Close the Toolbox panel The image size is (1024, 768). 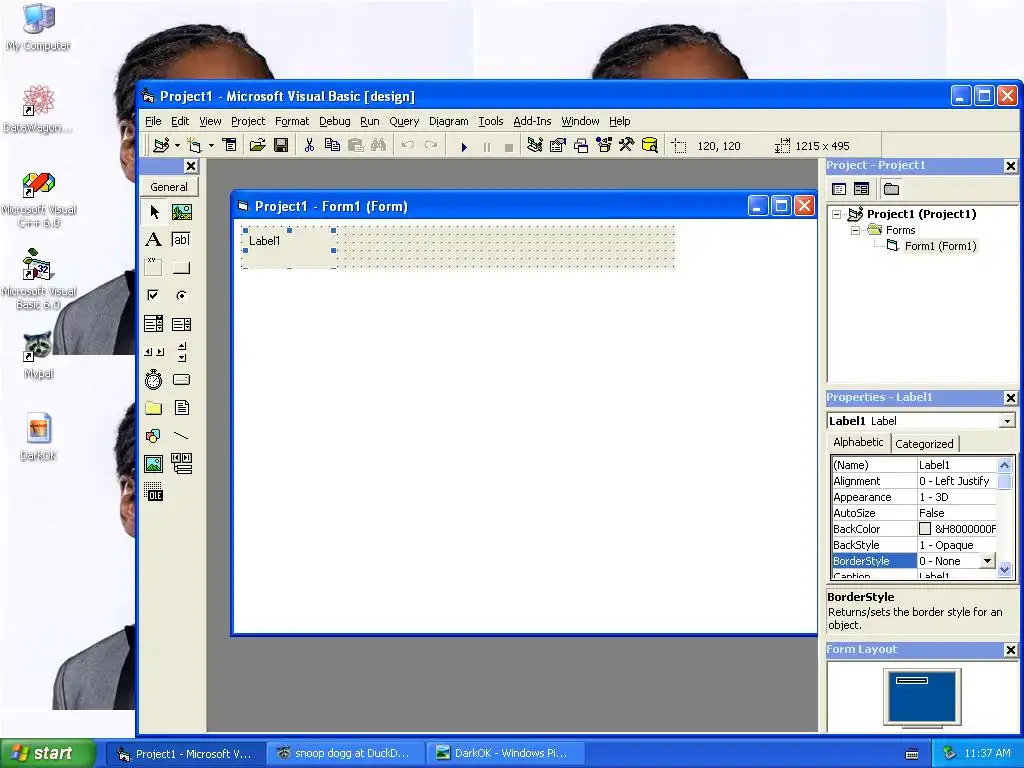click(x=190, y=166)
